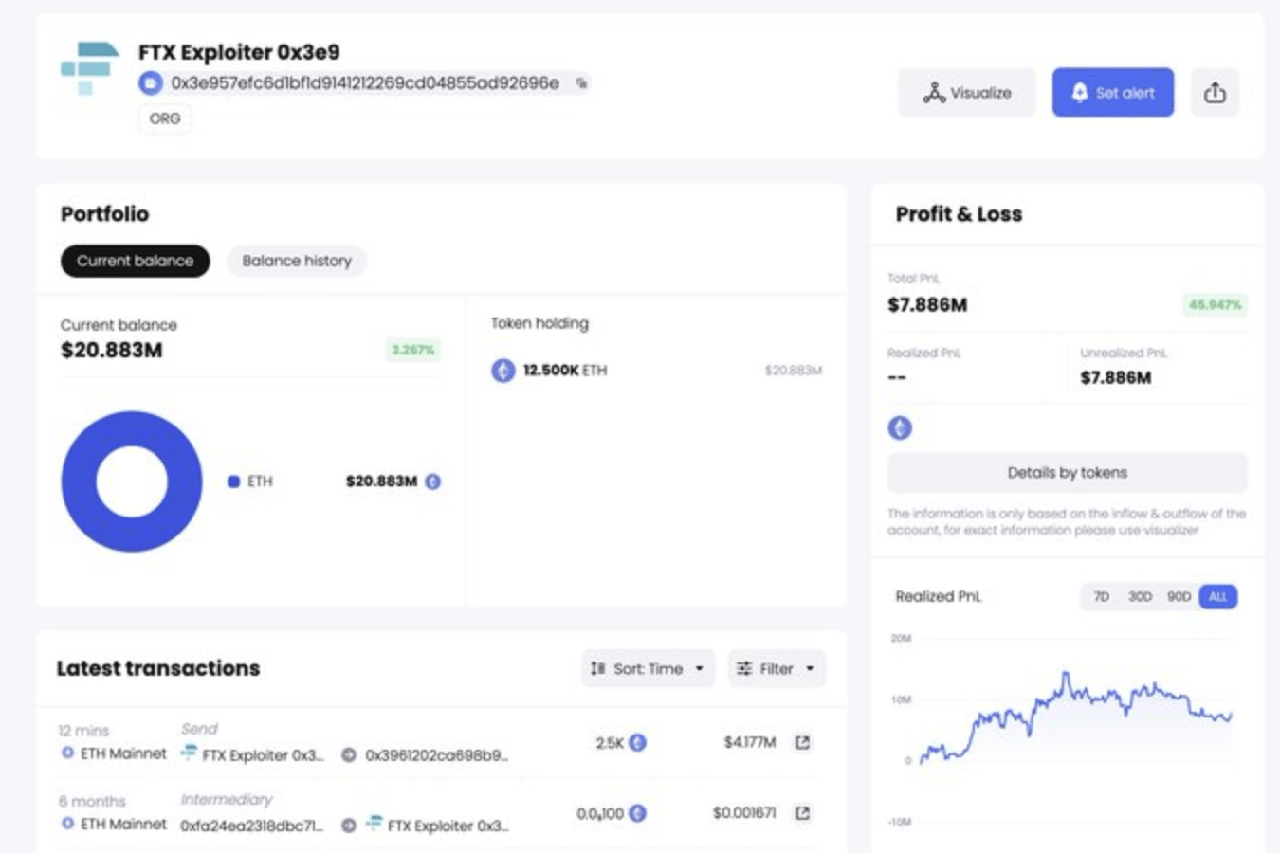
Task: Open Details by tokens
Action: click(1067, 473)
